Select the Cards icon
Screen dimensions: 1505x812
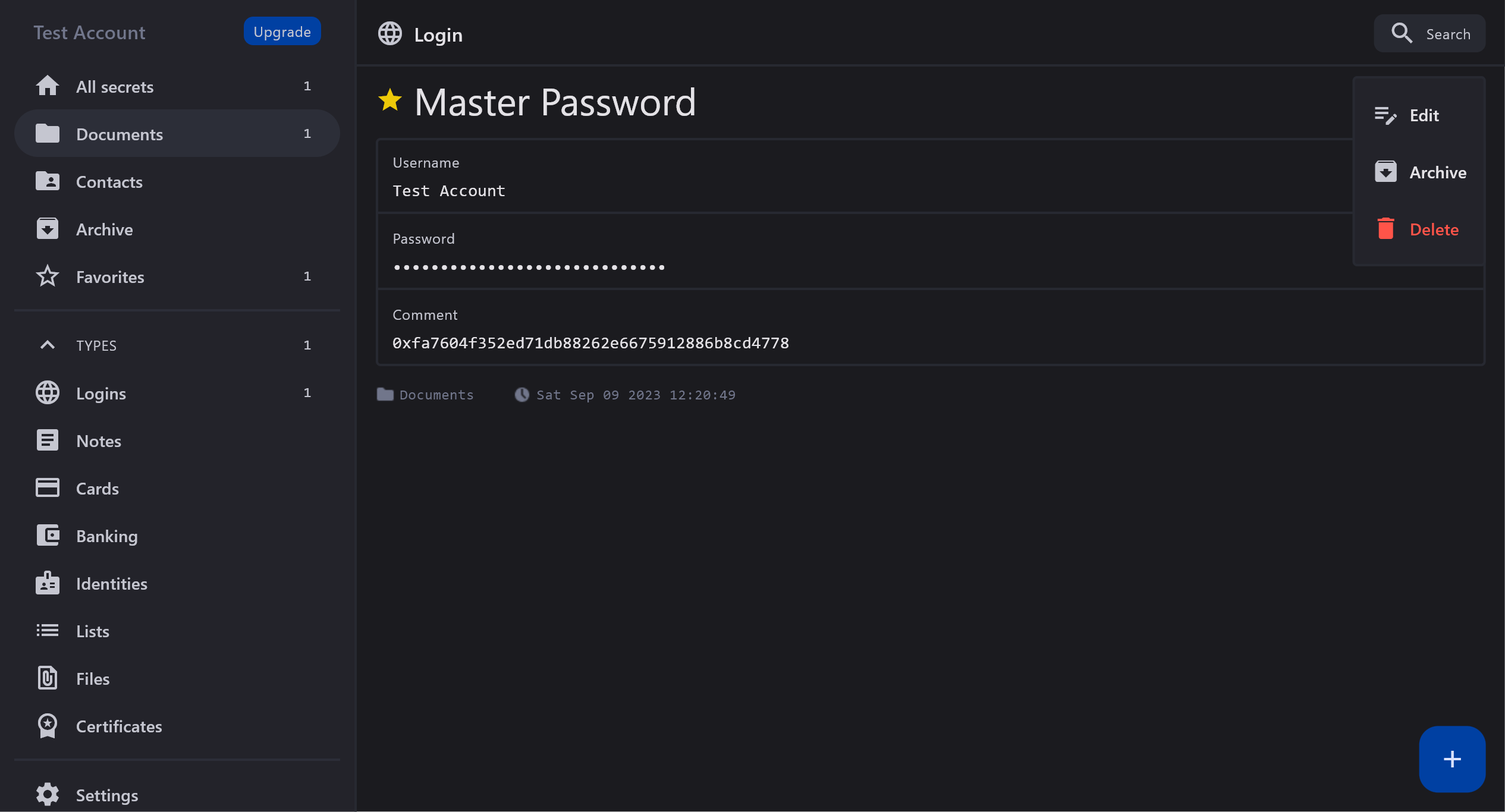pyautogui.click(x=48, y=488)
